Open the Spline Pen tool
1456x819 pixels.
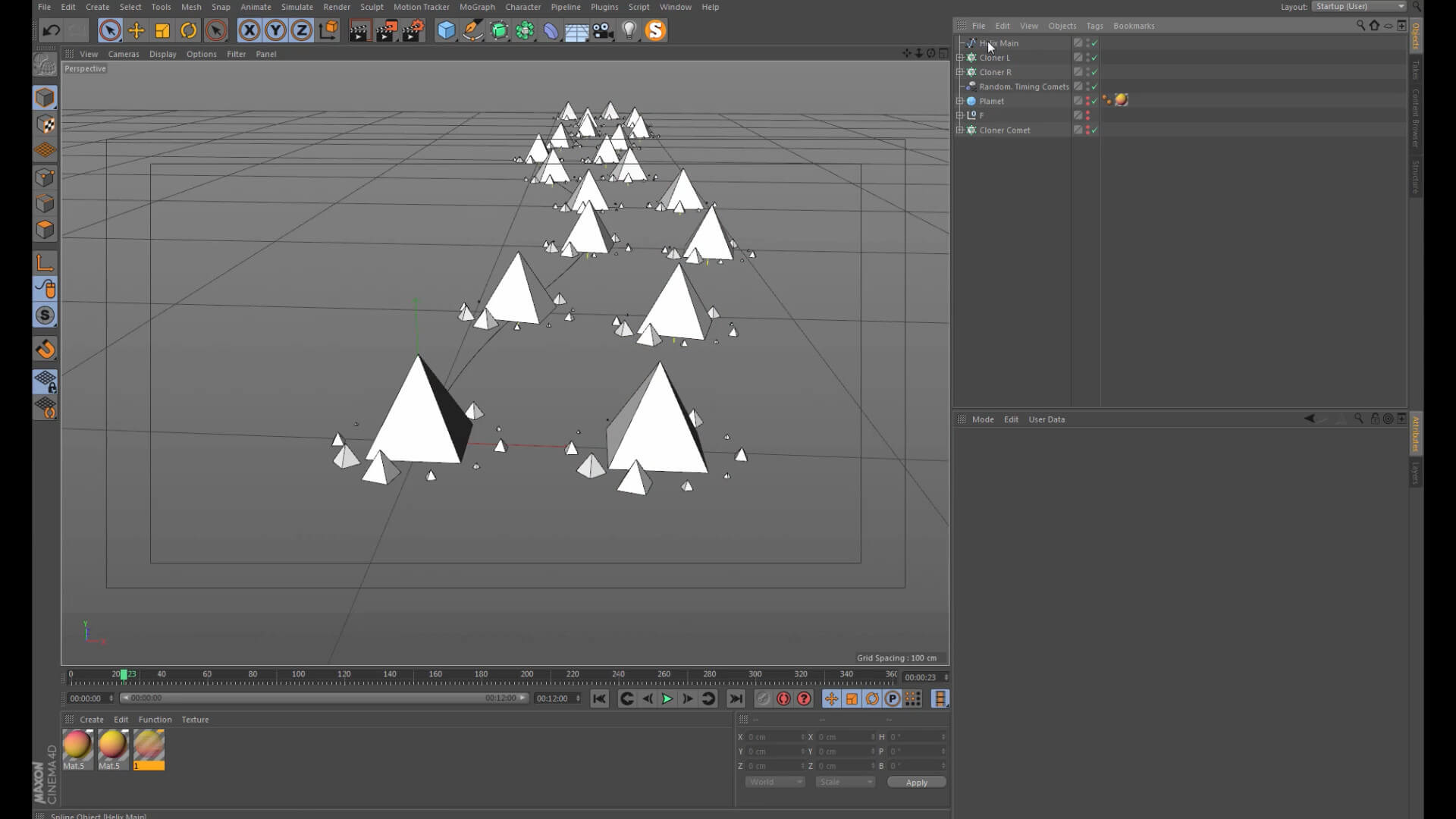coord(472,30)
